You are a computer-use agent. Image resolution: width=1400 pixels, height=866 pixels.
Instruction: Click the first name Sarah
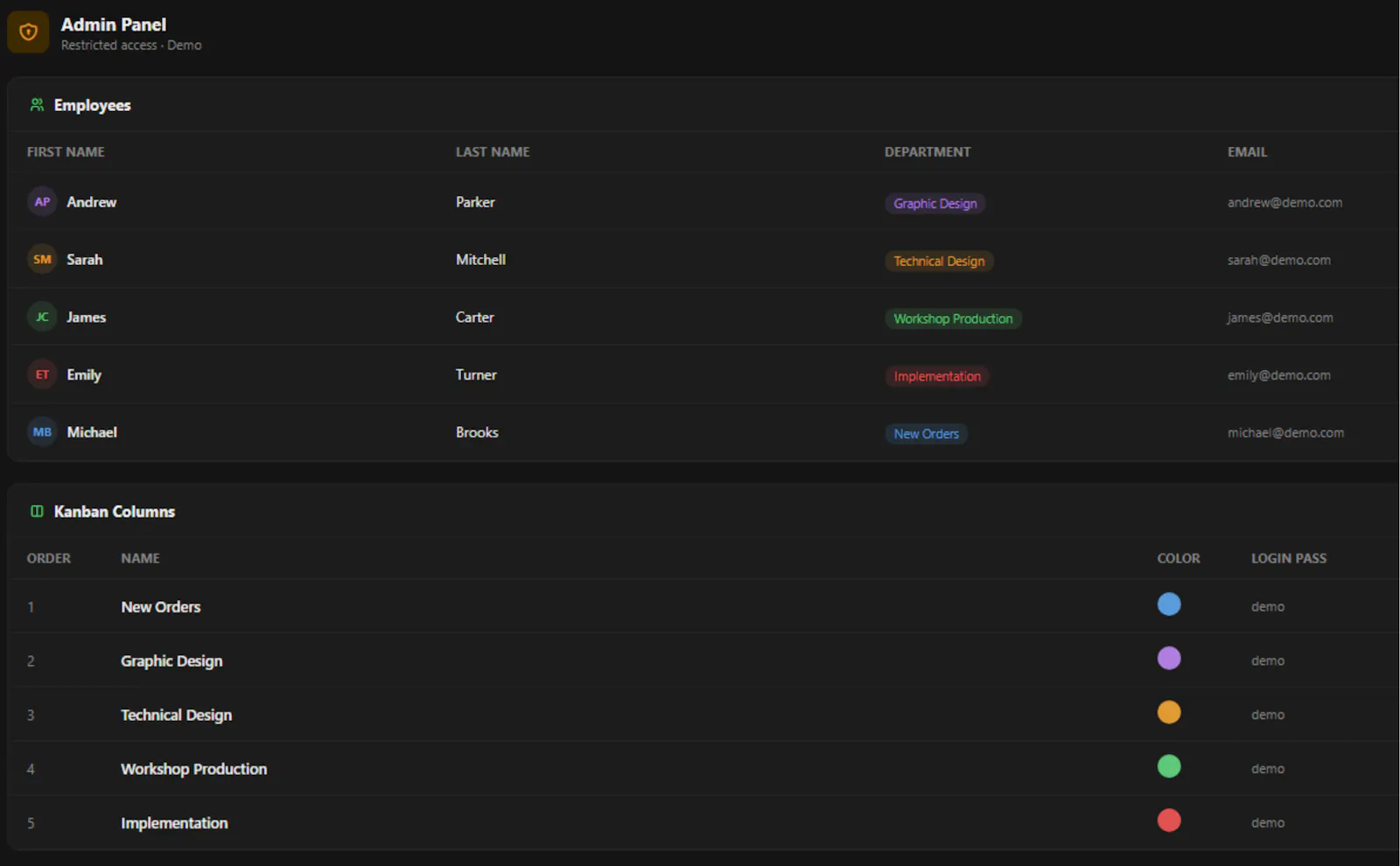(84, 260)
